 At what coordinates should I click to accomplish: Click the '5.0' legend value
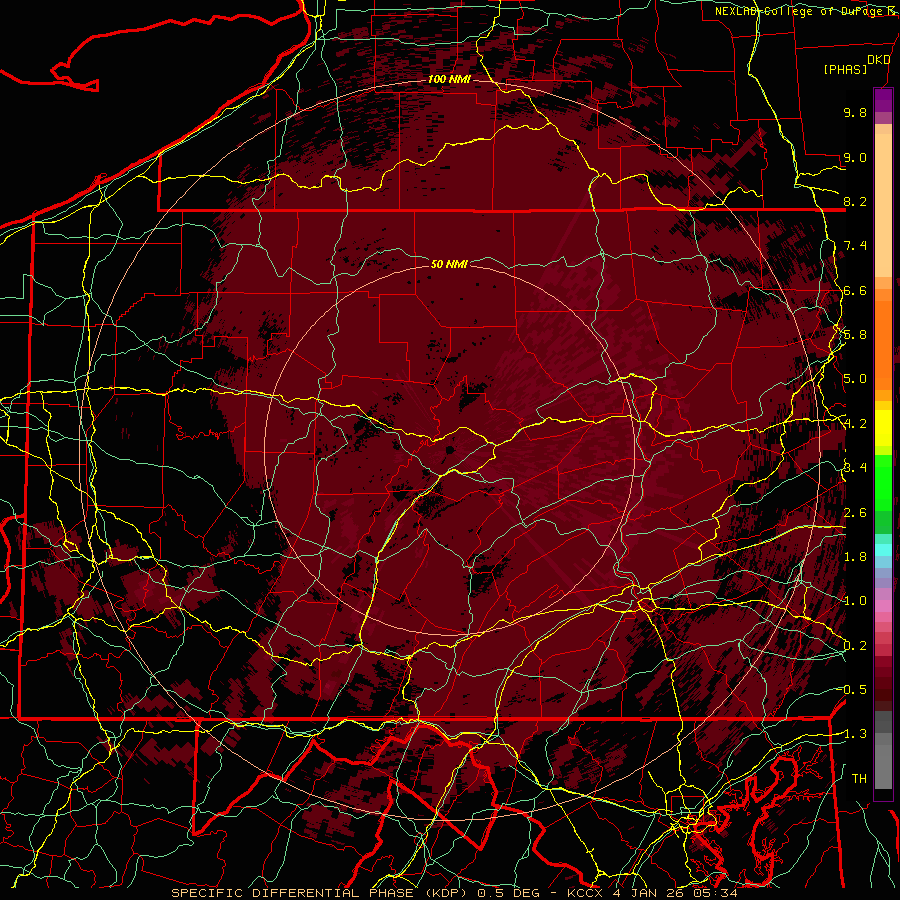[855, 379]
